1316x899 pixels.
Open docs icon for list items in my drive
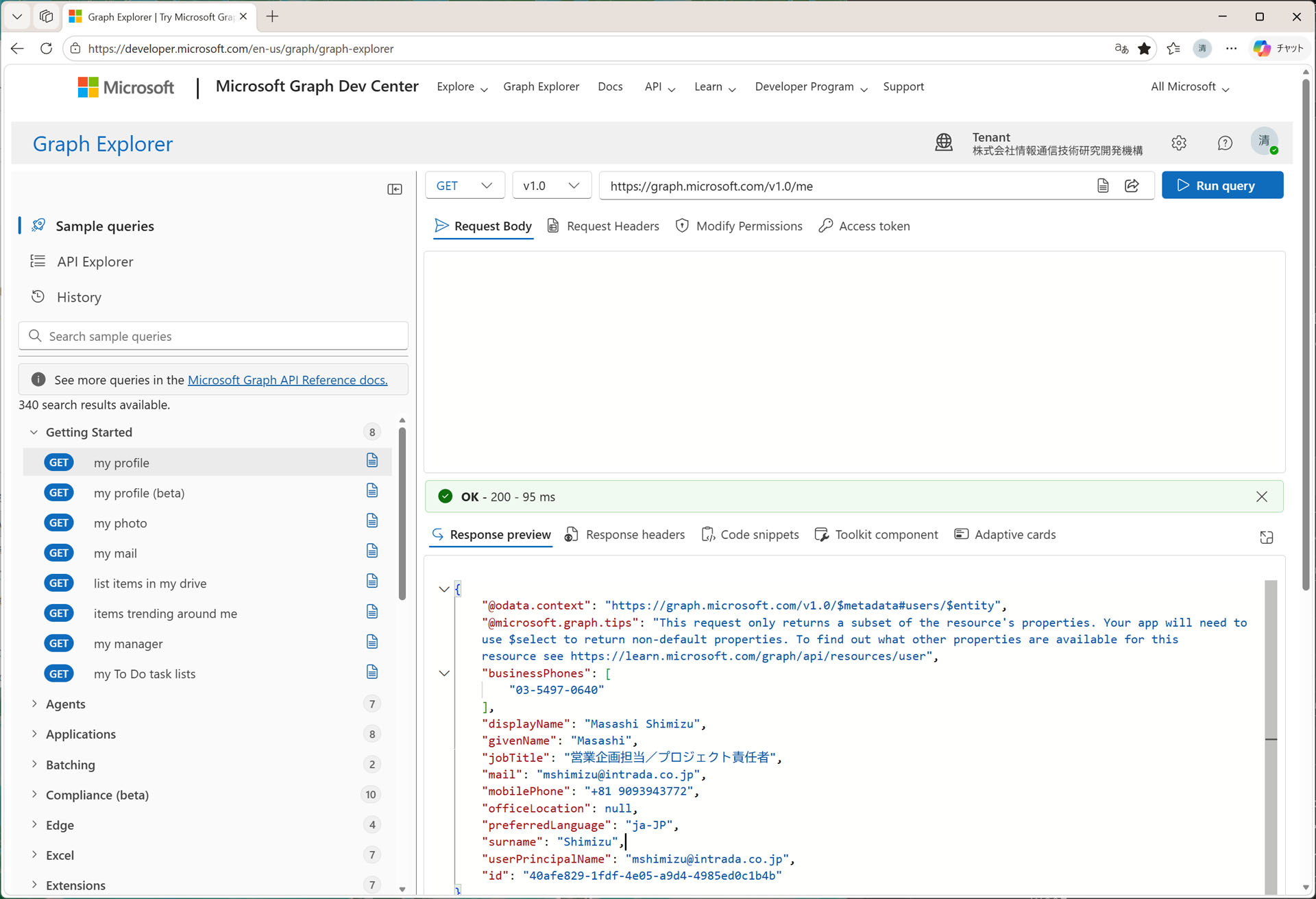372,581
